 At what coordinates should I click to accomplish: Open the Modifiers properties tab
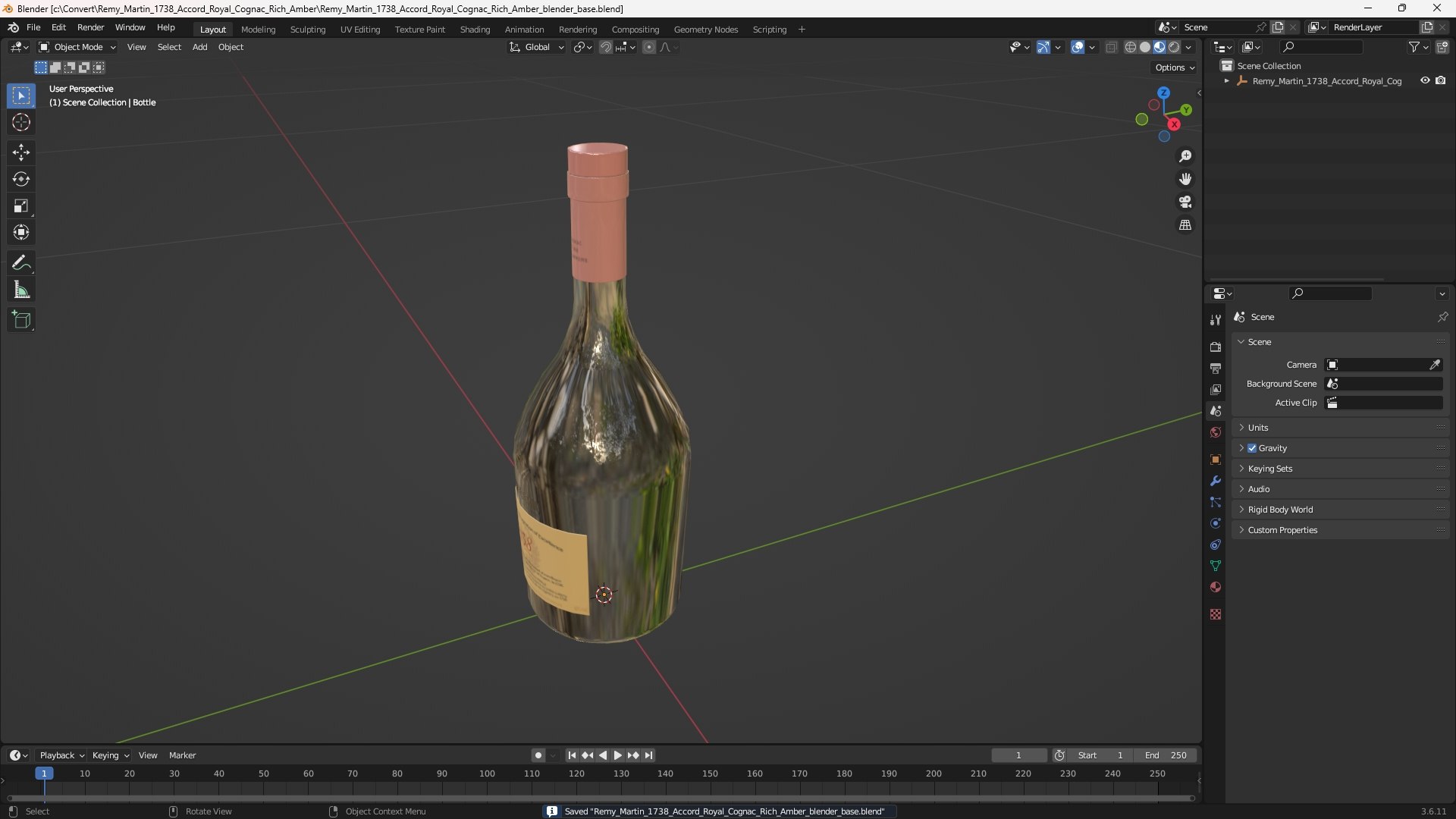click(x=1216, y=481)
